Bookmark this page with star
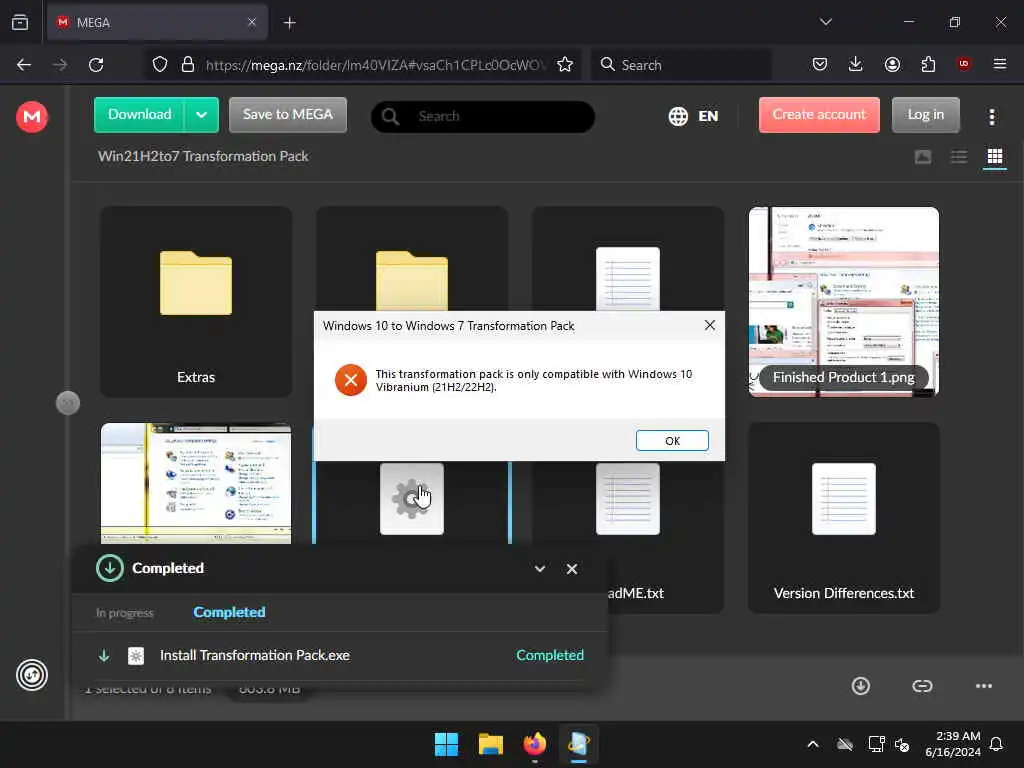The height and width of the screenshot is (768, 1024). [x=565, y=64]
